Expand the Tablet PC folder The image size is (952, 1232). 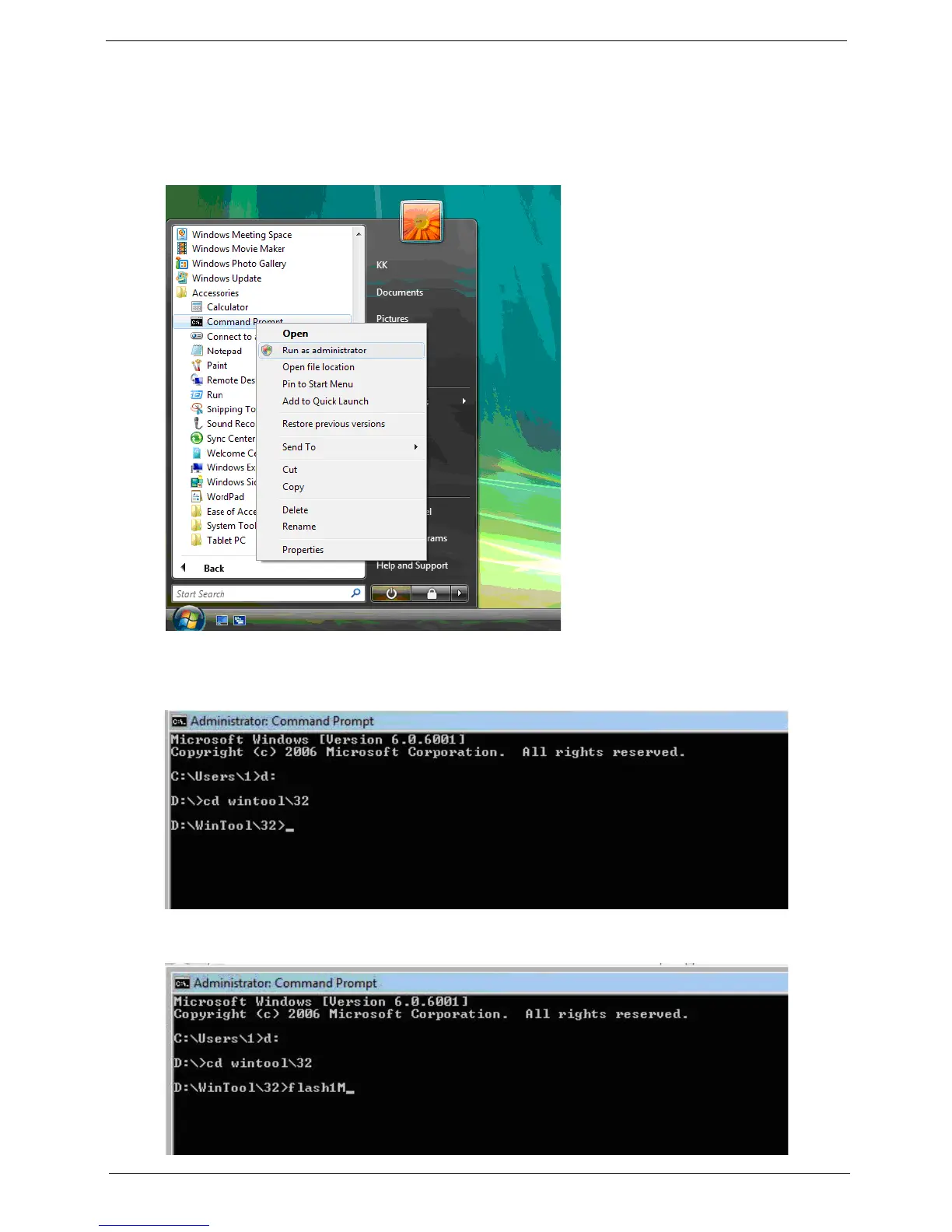[x=219, y=541]
